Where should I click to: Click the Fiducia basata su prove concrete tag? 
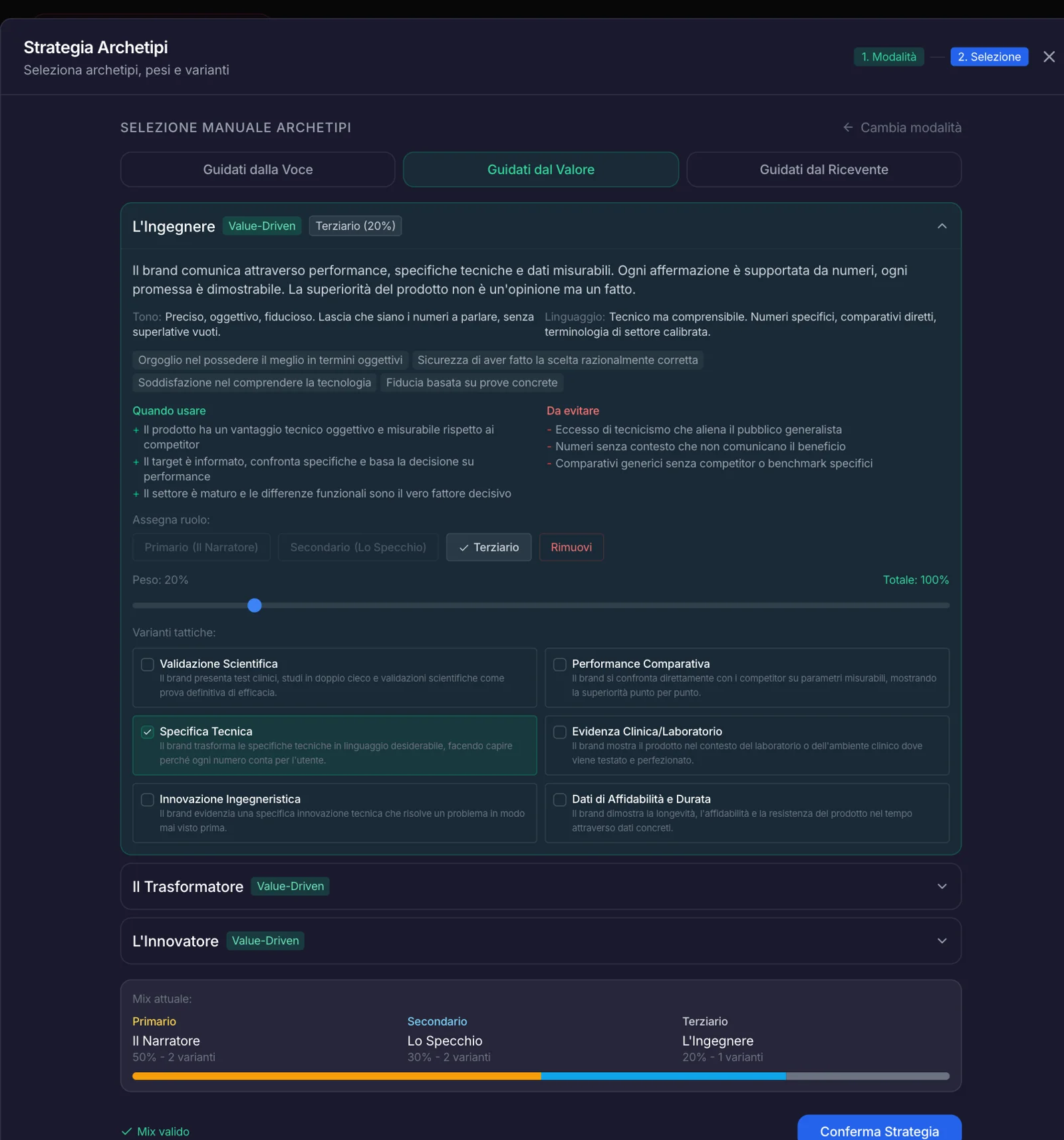coord(471,382)
